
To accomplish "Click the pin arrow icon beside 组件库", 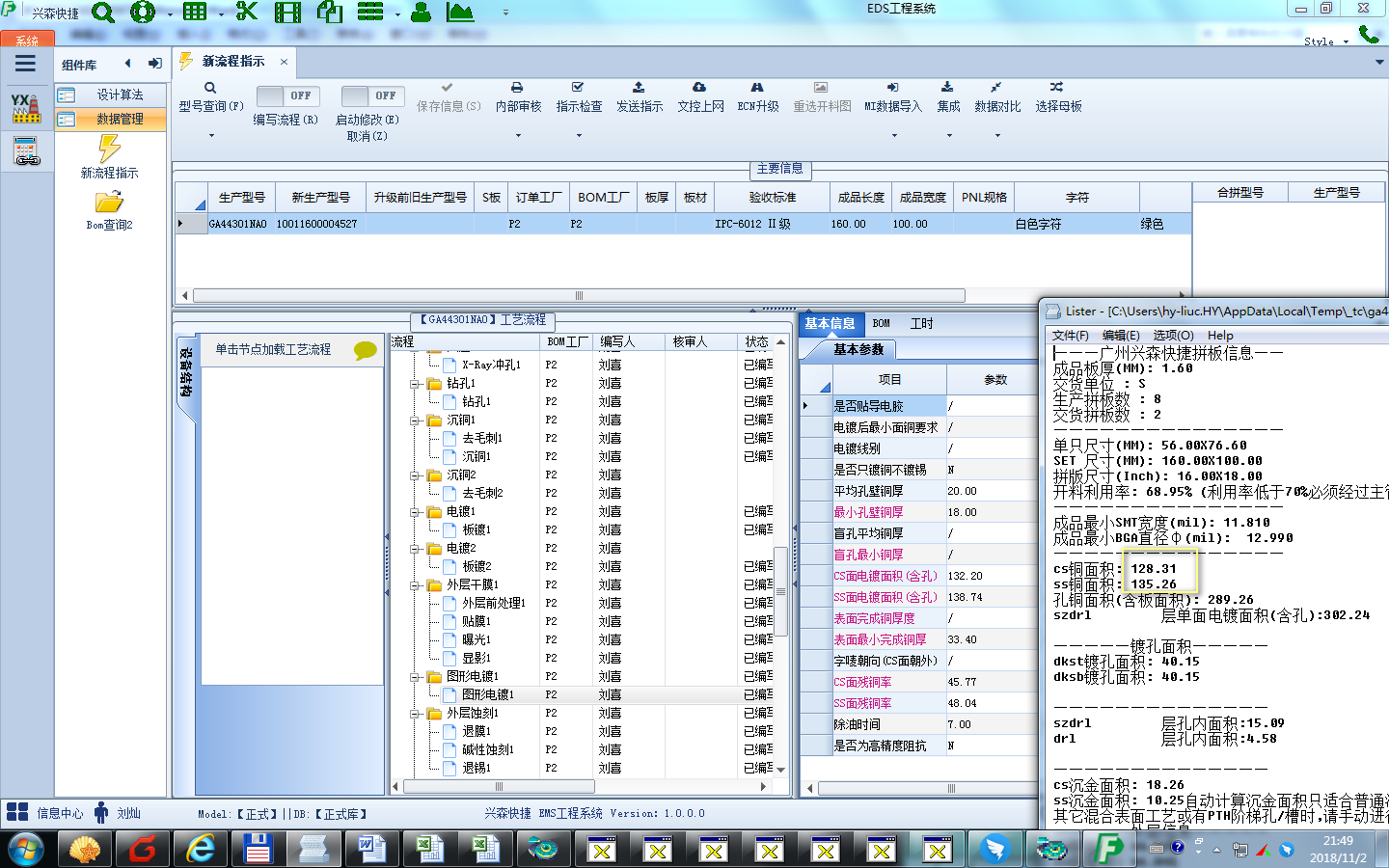I will click(x=154, y=64).
